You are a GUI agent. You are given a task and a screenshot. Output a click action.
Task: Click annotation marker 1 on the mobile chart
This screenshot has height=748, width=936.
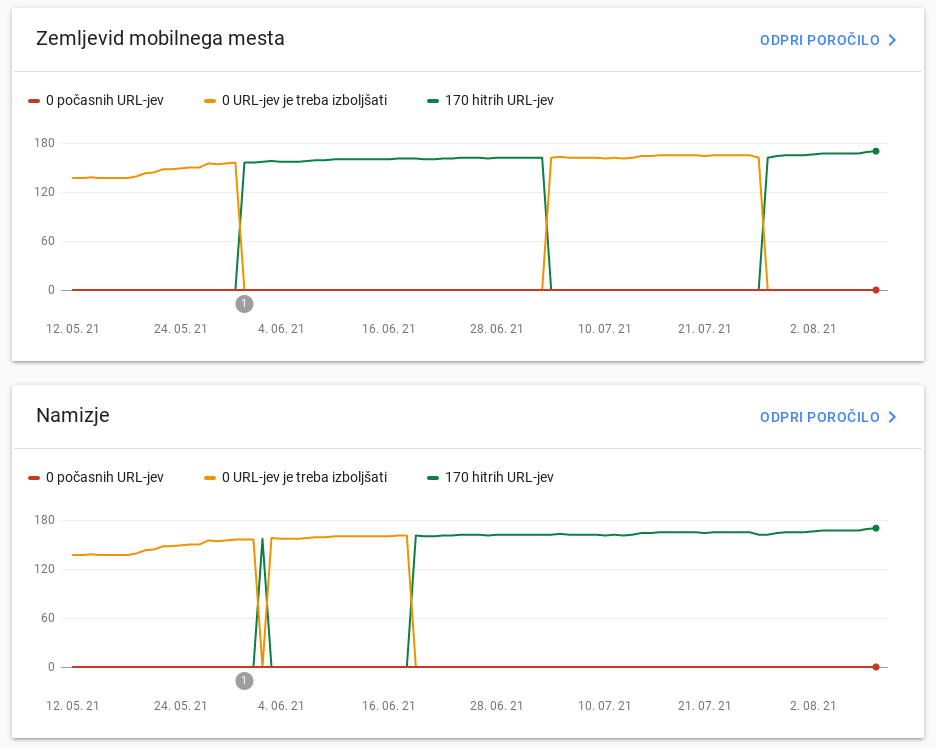pyautogui.click(x=244, y=303)
